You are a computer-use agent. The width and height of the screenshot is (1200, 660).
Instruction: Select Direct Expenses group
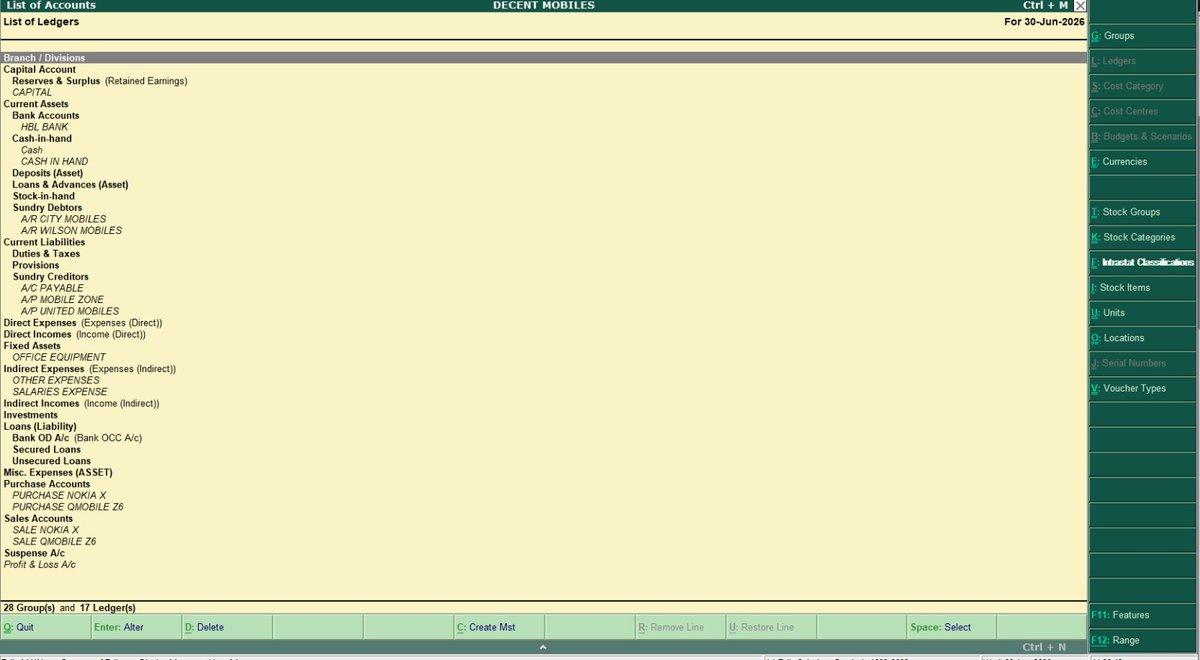click(x=40, y=323)
